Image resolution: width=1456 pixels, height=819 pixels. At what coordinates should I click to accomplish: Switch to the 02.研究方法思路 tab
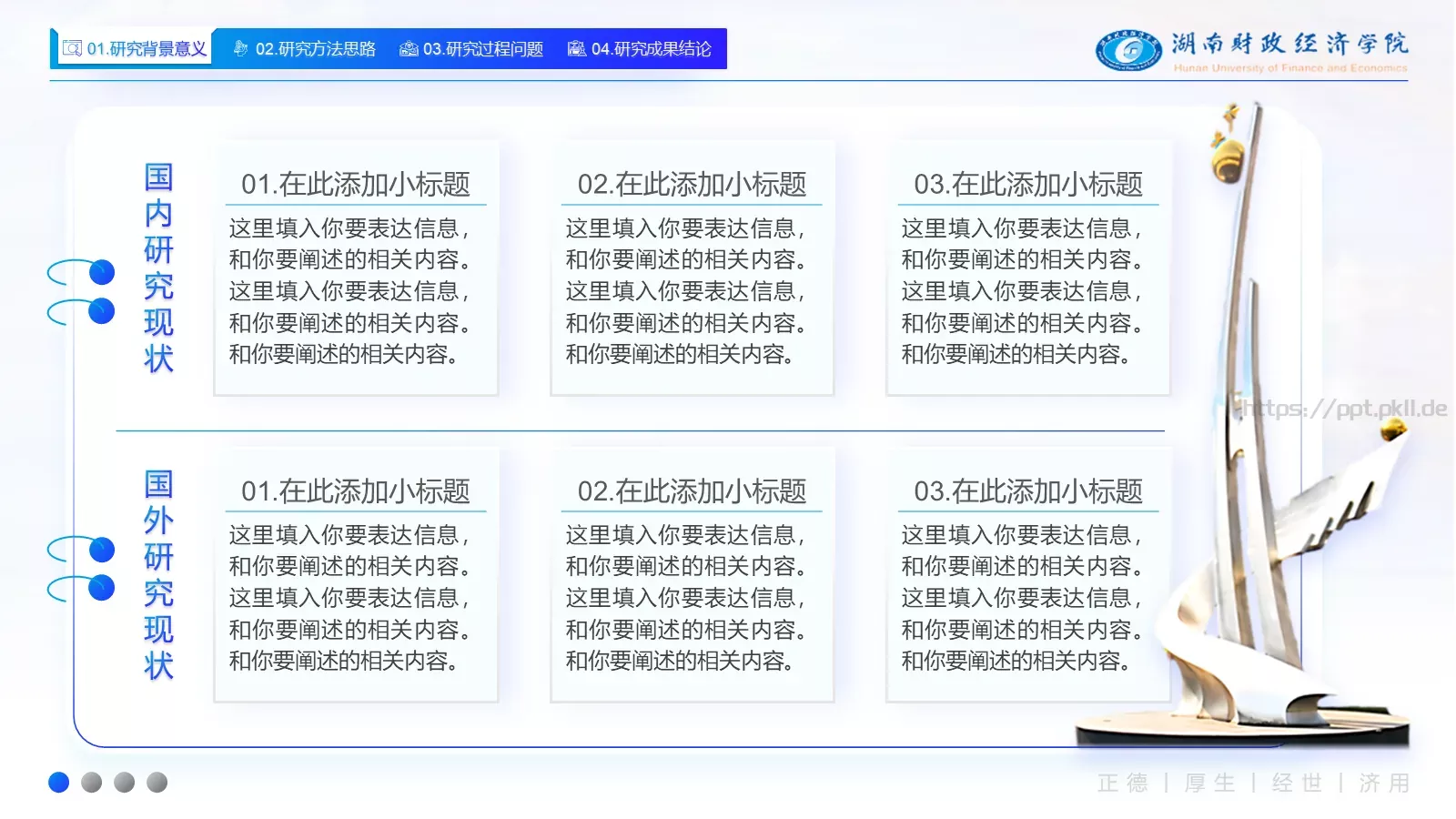(304, 48)
